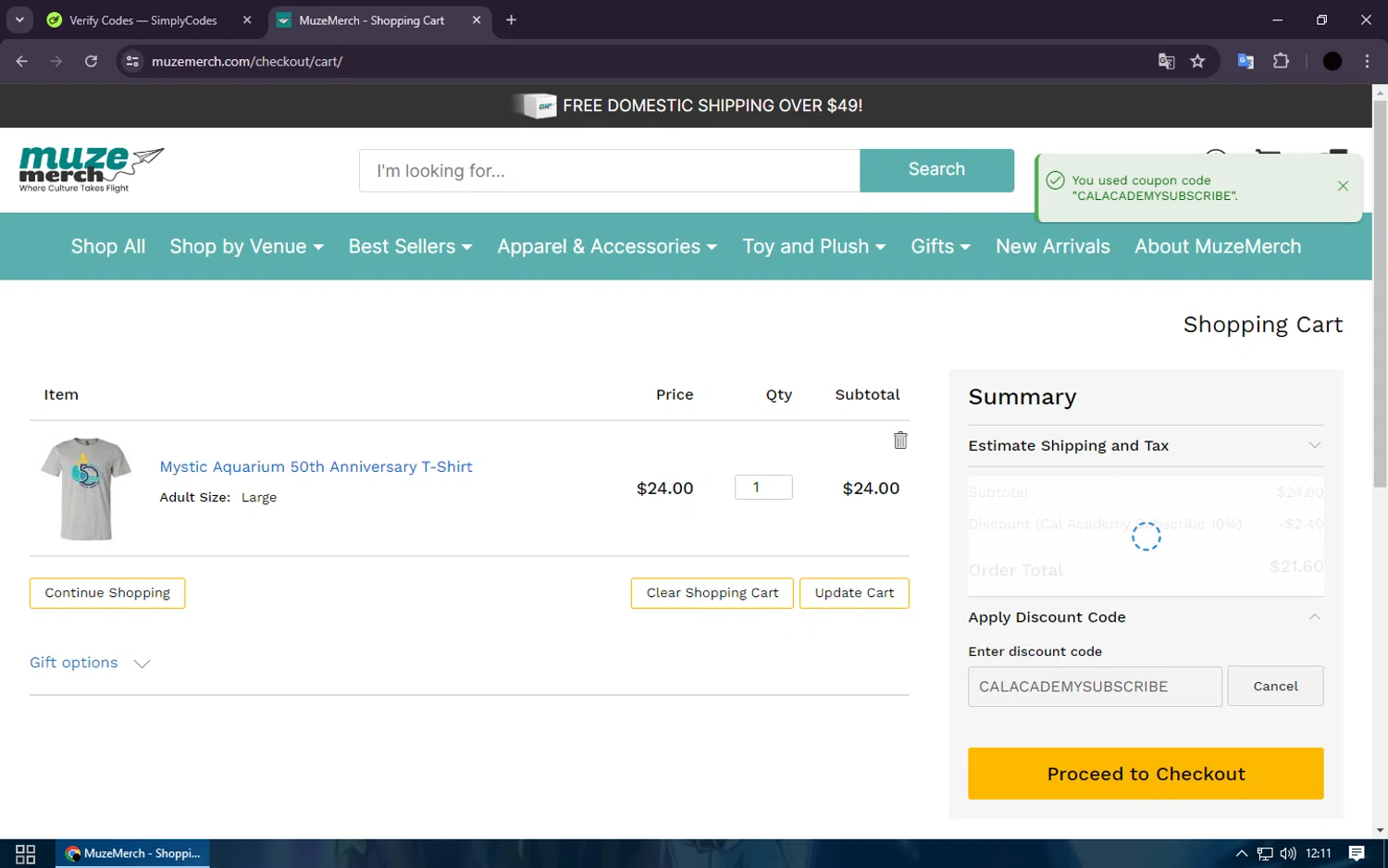The height and width of the screenshot is (868, 1388).
Task: Cancel the applied discount code
Action: click(1275, 687)
